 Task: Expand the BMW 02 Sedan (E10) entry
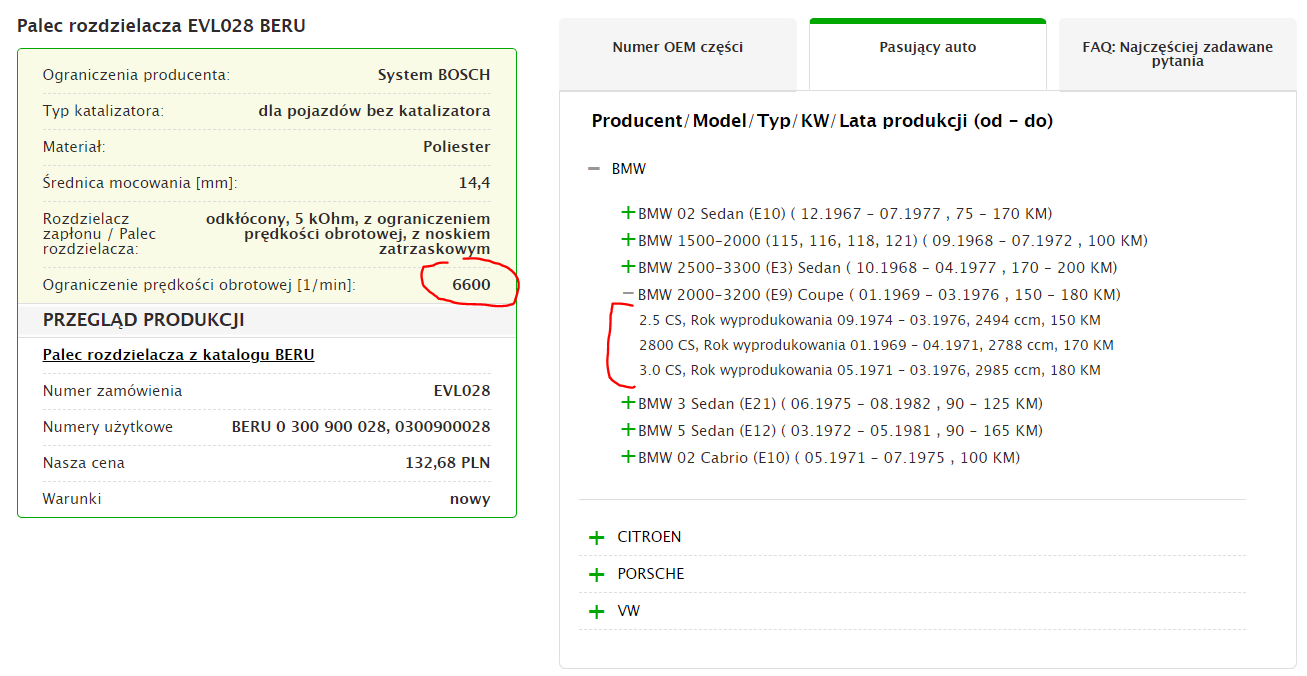pyautogui.click(x=628, y=213)
